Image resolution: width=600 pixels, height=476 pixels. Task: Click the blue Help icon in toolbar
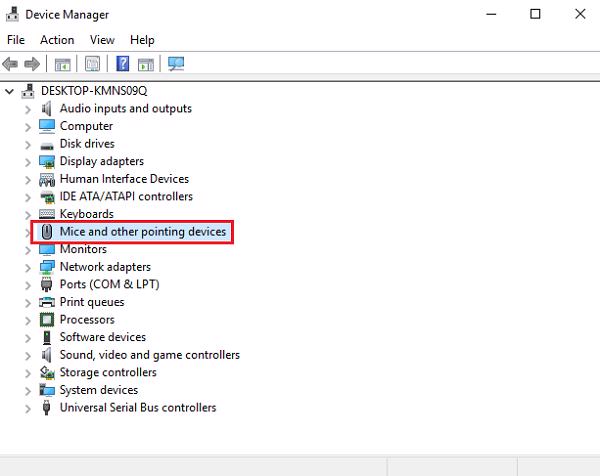[x=123, y=65]
